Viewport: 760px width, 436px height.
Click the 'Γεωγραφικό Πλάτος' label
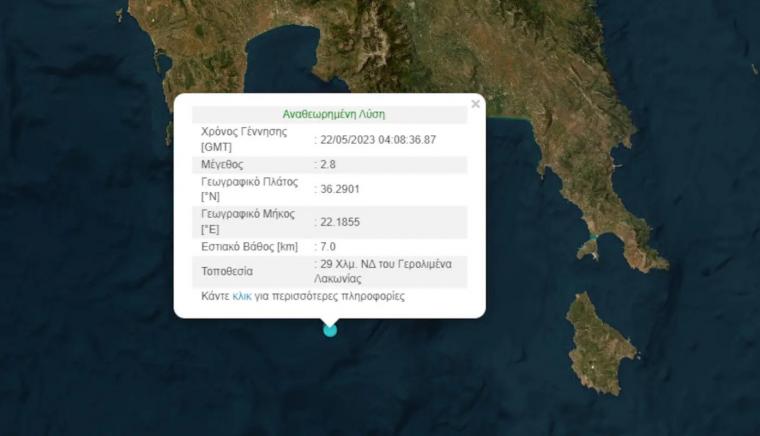coord(250,182)
